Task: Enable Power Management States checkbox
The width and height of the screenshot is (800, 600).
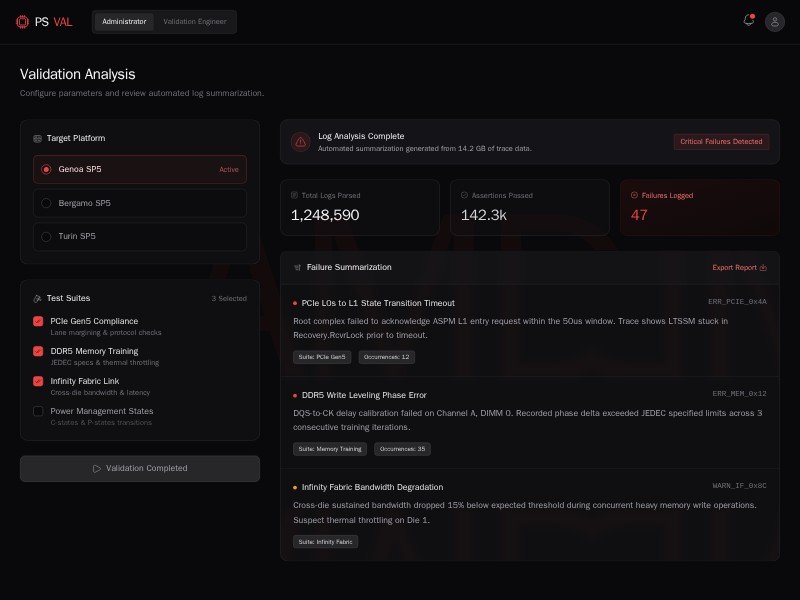Action: tap(38, 411)
